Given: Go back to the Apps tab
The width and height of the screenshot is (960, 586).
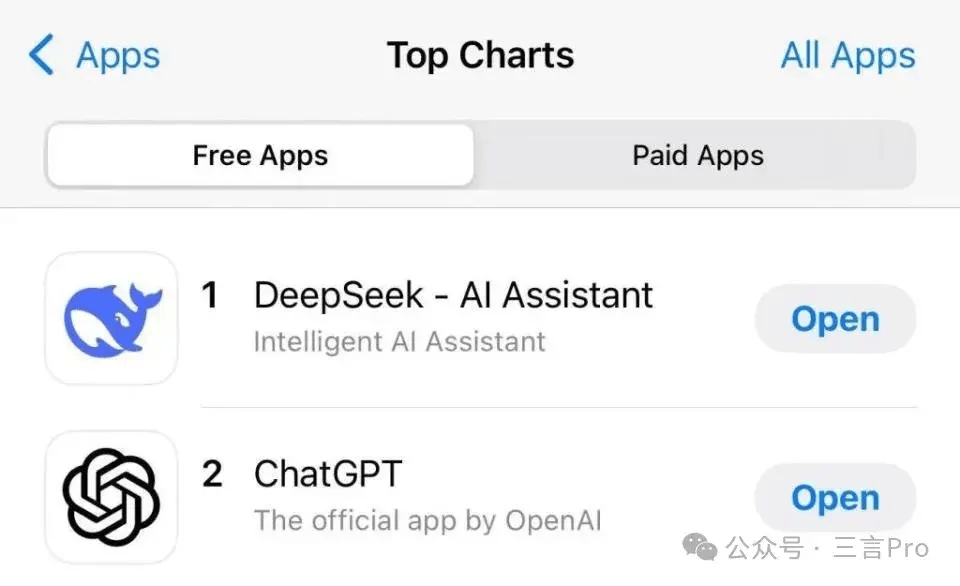Looking at the screenshot, I should 95,57.
